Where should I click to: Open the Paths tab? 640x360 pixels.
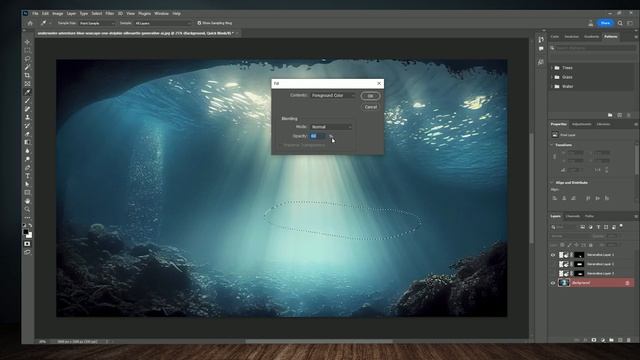[x=589, y=216]
